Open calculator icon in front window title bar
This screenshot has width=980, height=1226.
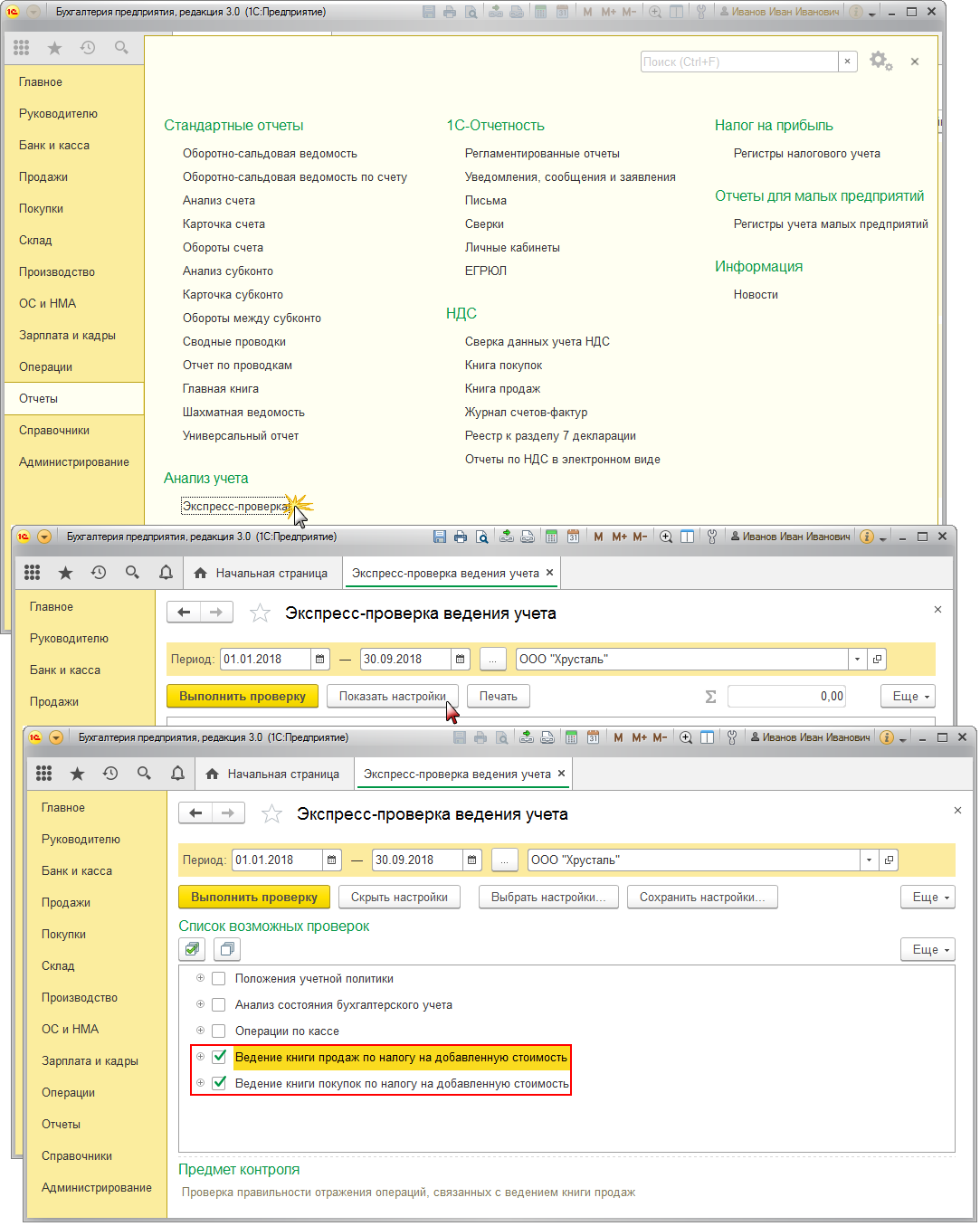(x=571, y=737)
